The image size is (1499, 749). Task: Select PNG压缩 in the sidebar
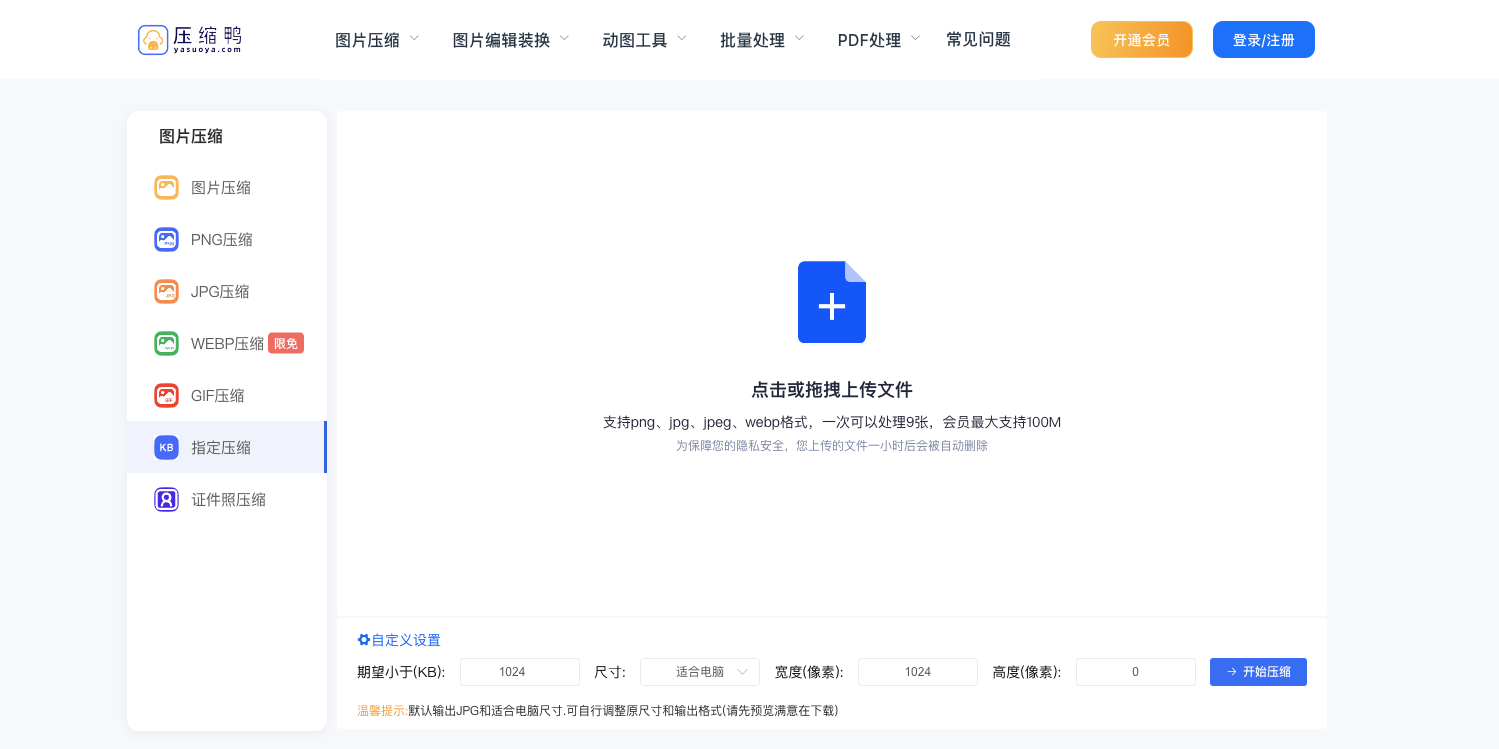click(x=227, y=239)
